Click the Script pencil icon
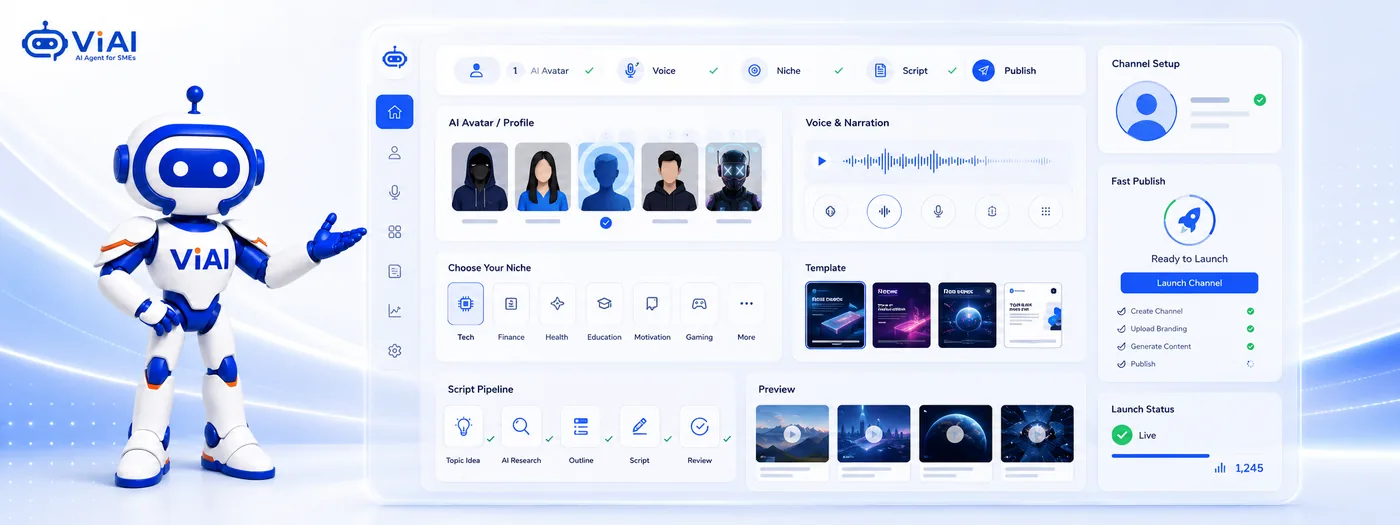 [x=639, y=427]
